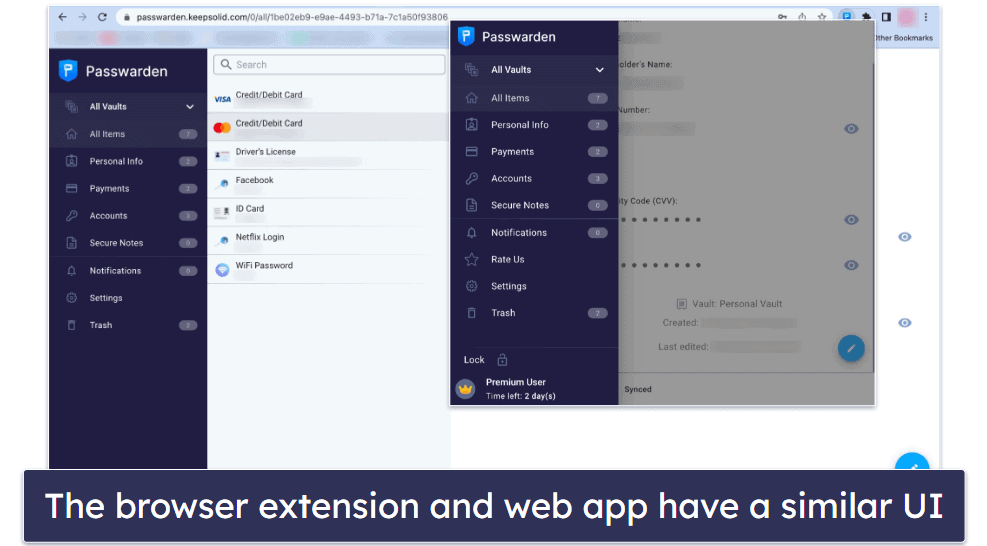Open Personal Info in web app sidebar
The height and width of the screenshot is (546, 987).
click(128, 161)
